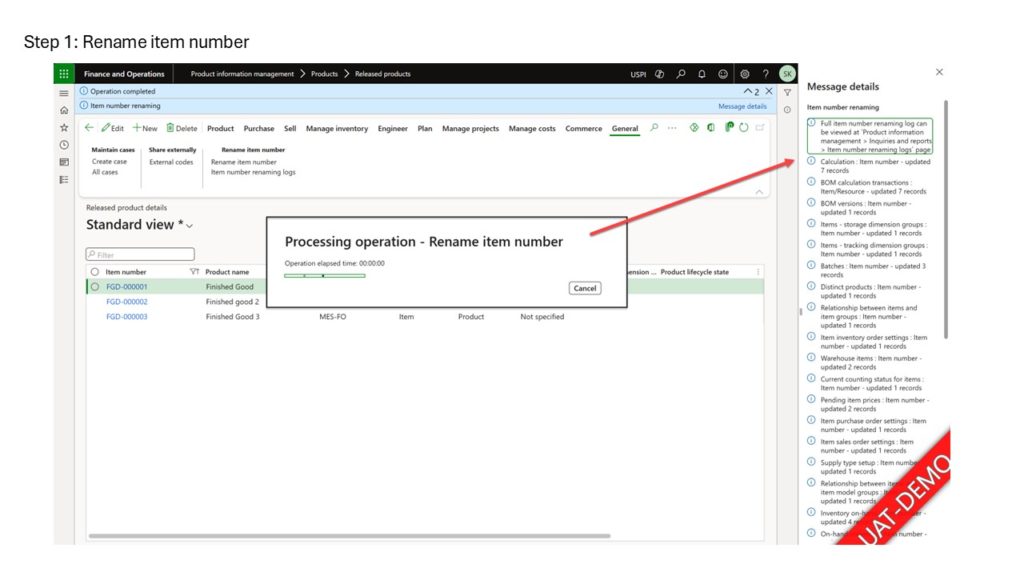
Task: Expand the navigation pane hamburger menu
Action: 64,93
